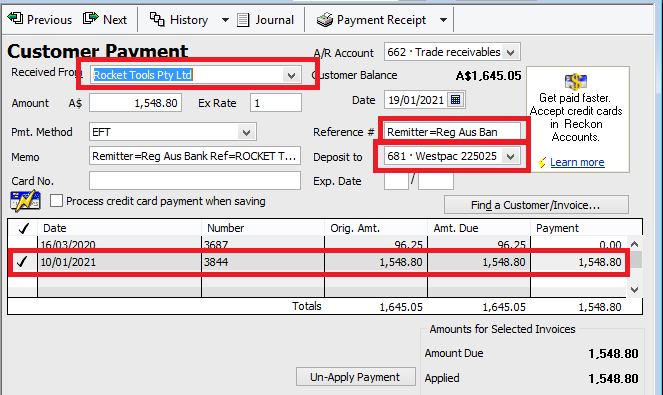This screenshot has height=395, width=663.
Task: Click the Un-Apply Payment button
Action: [356, 377]
